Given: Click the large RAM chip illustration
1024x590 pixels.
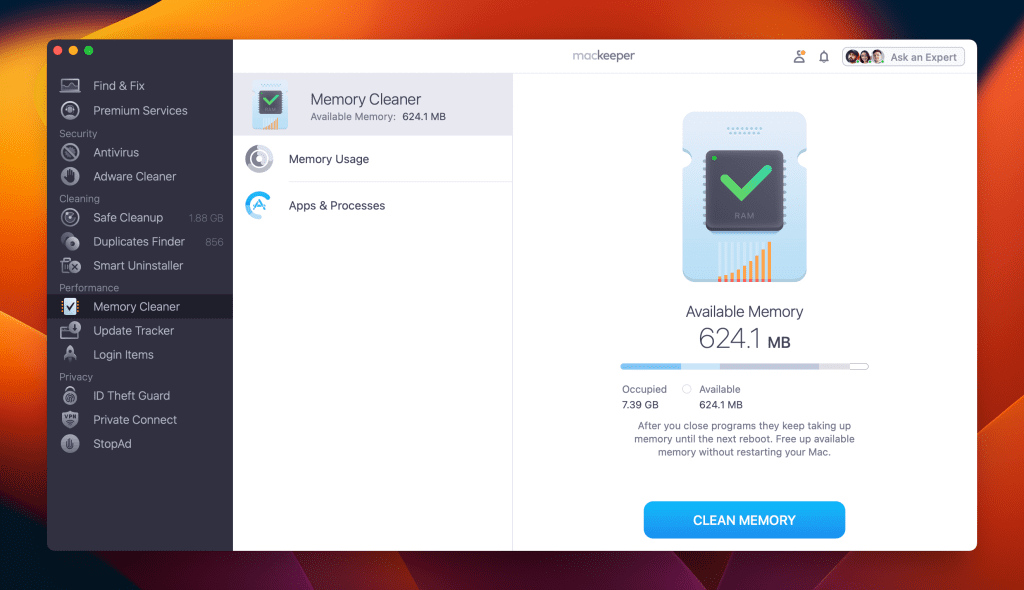Looking at the screenshot, I should pos(744,197).
